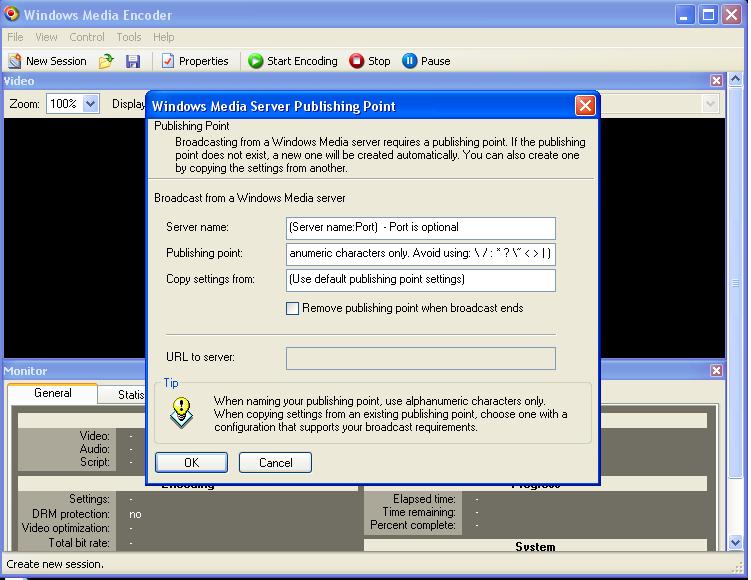The width and height of the screenshot is (751, 580).
Task: Open the File menu
Action: (15, 37)
